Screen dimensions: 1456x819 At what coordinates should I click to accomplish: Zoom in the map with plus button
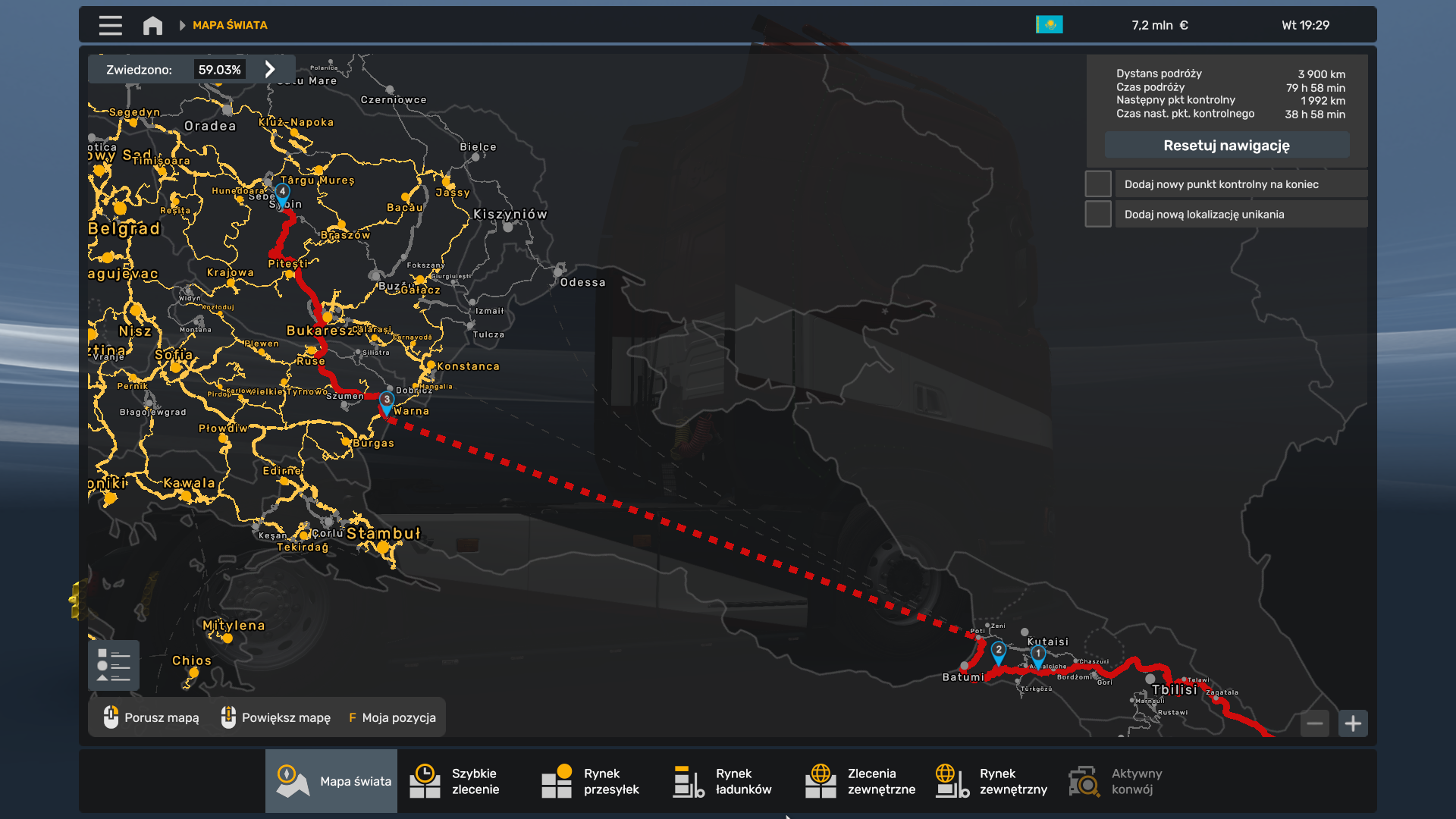click(x=1353, y=723)
